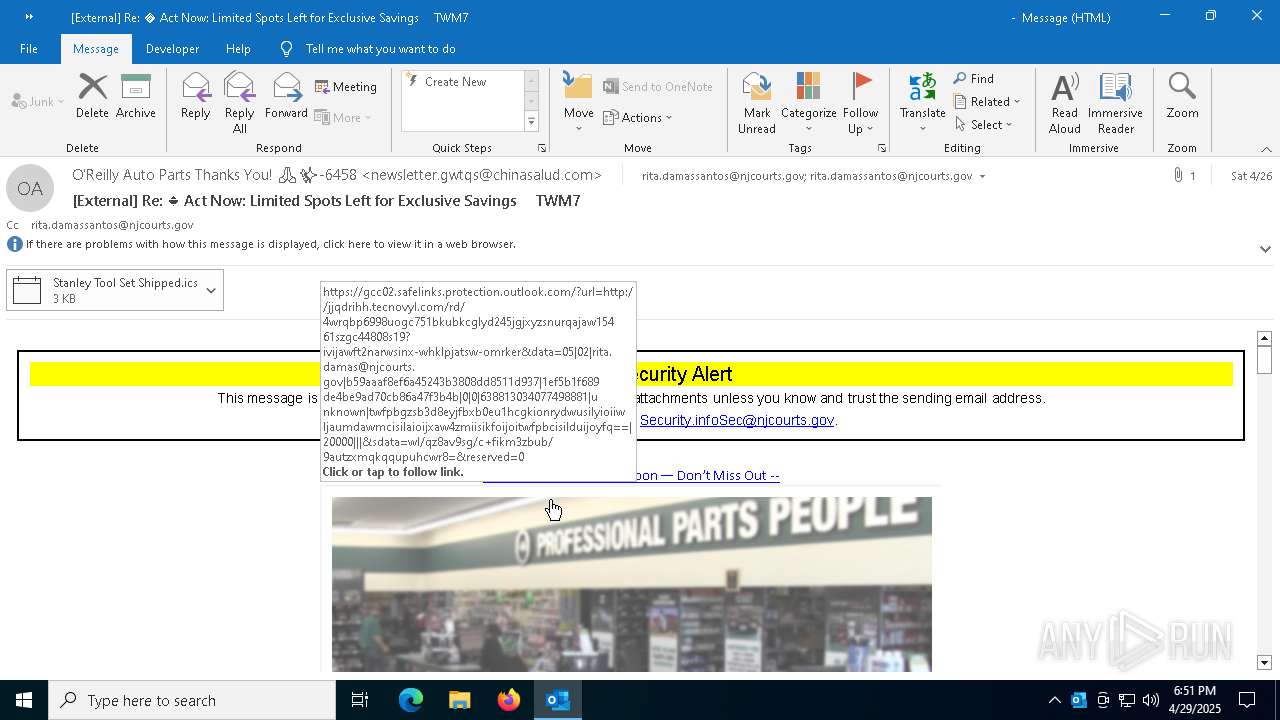Image resolution: width=1280 pixels, height=720 pixels.
Task: Start Read Aloud
Action: point(1064,102)
